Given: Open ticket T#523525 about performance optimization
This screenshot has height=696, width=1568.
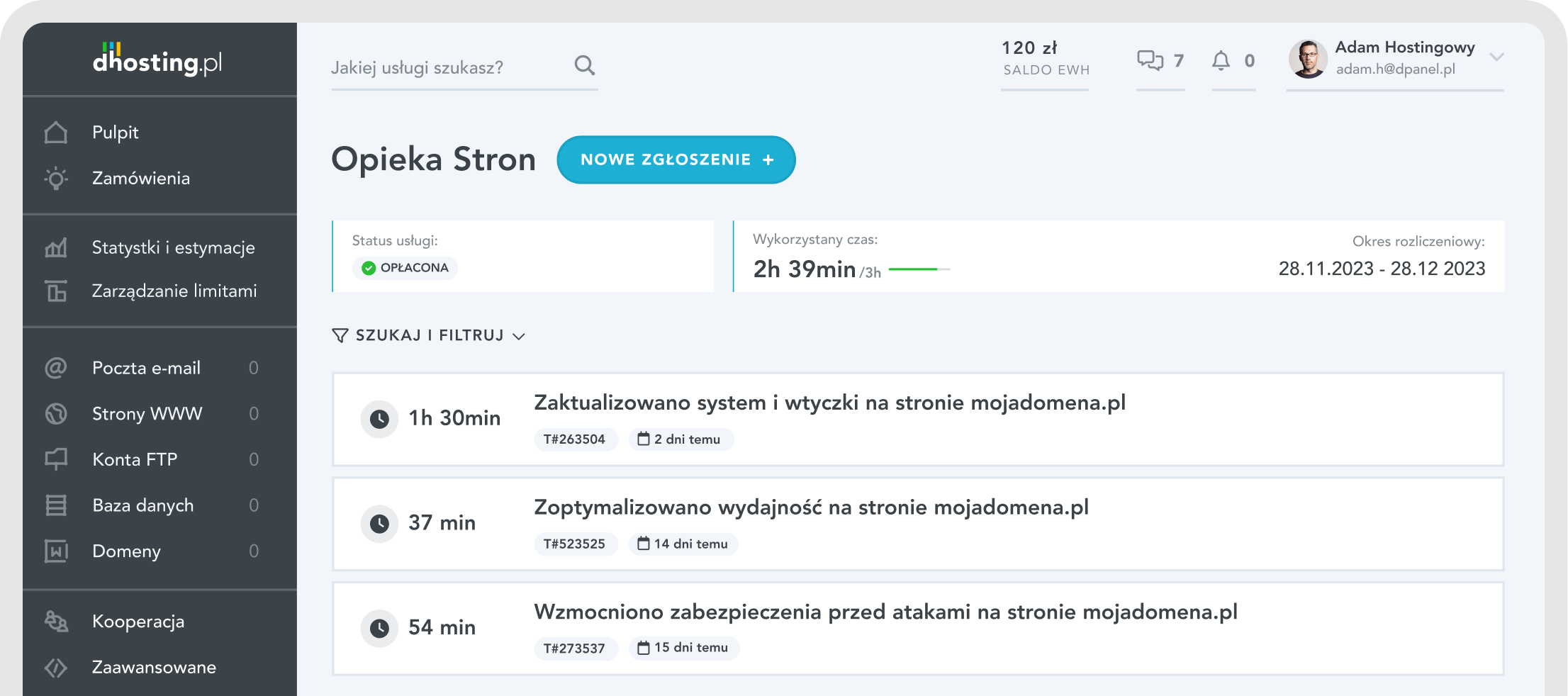Looking at the screenshot, I should 918,524.
